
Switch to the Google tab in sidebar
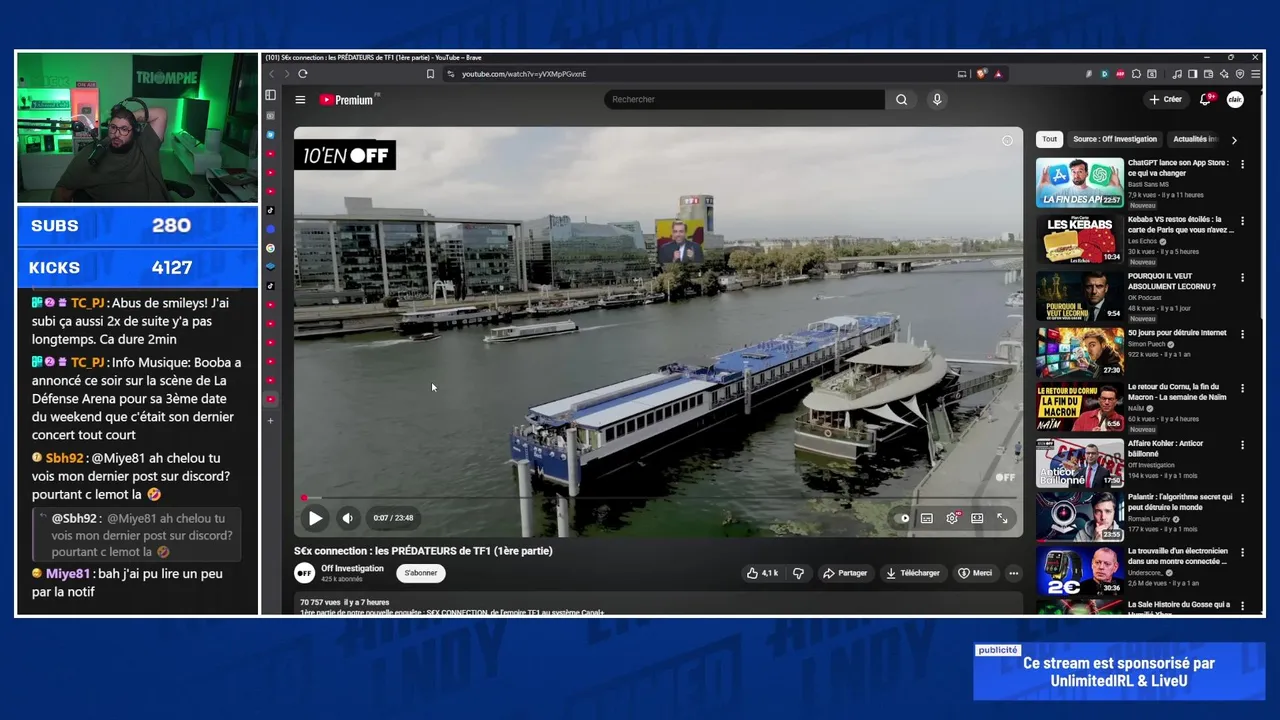pos(270,248)
